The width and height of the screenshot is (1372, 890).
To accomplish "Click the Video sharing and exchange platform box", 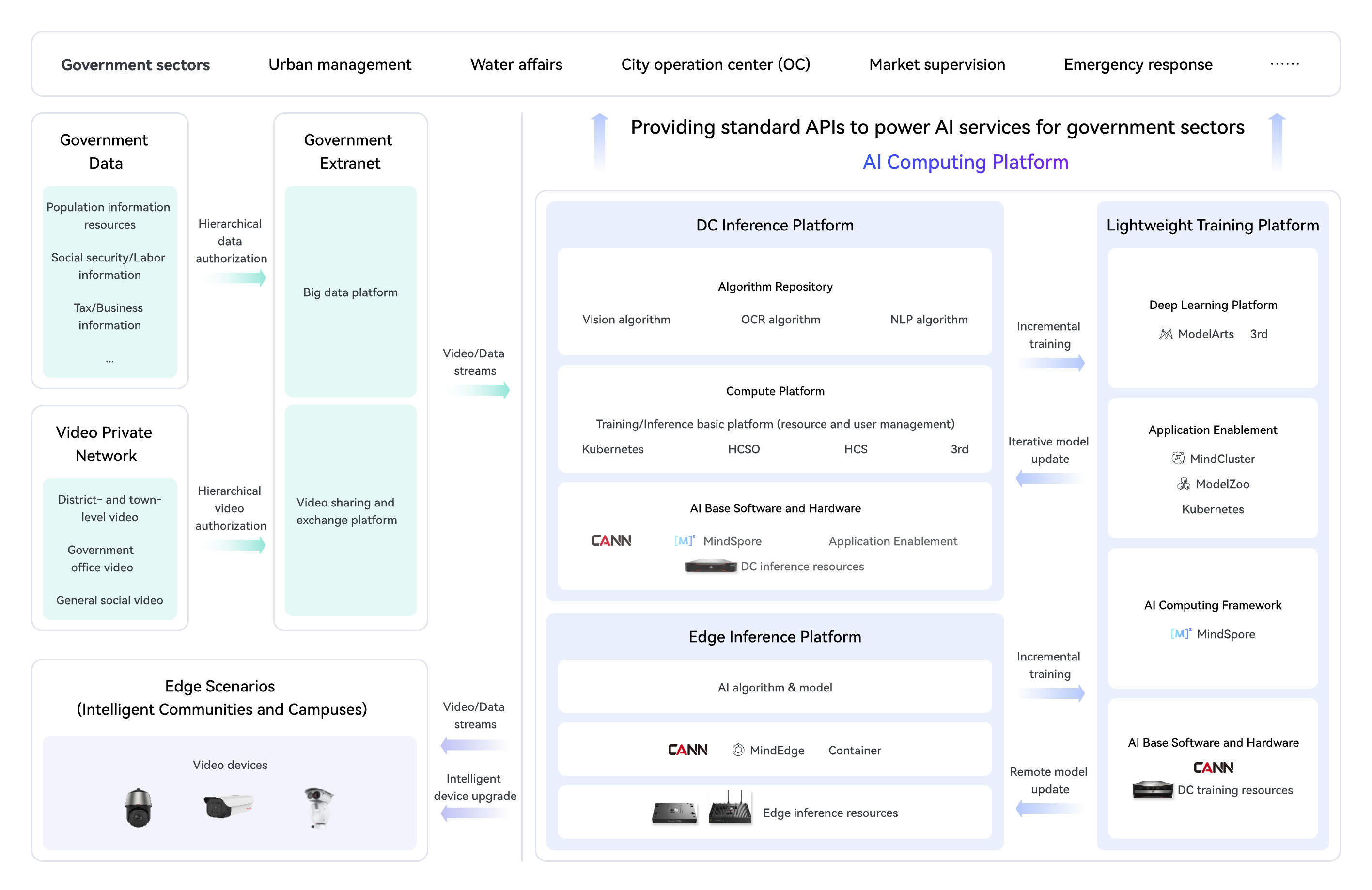I will [350, 511].
